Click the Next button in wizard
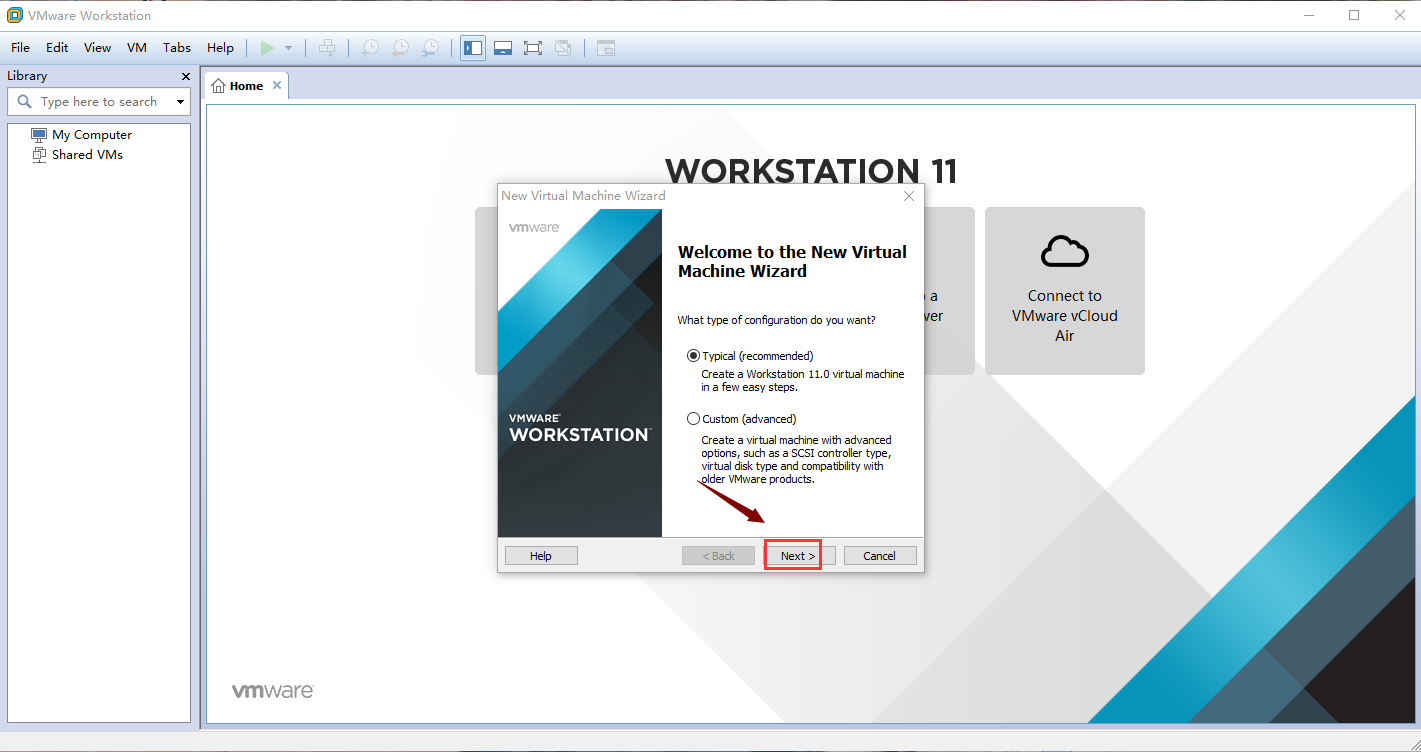Image resolution: width=1421 pixels, height=752 pixels. pos(798,556)
